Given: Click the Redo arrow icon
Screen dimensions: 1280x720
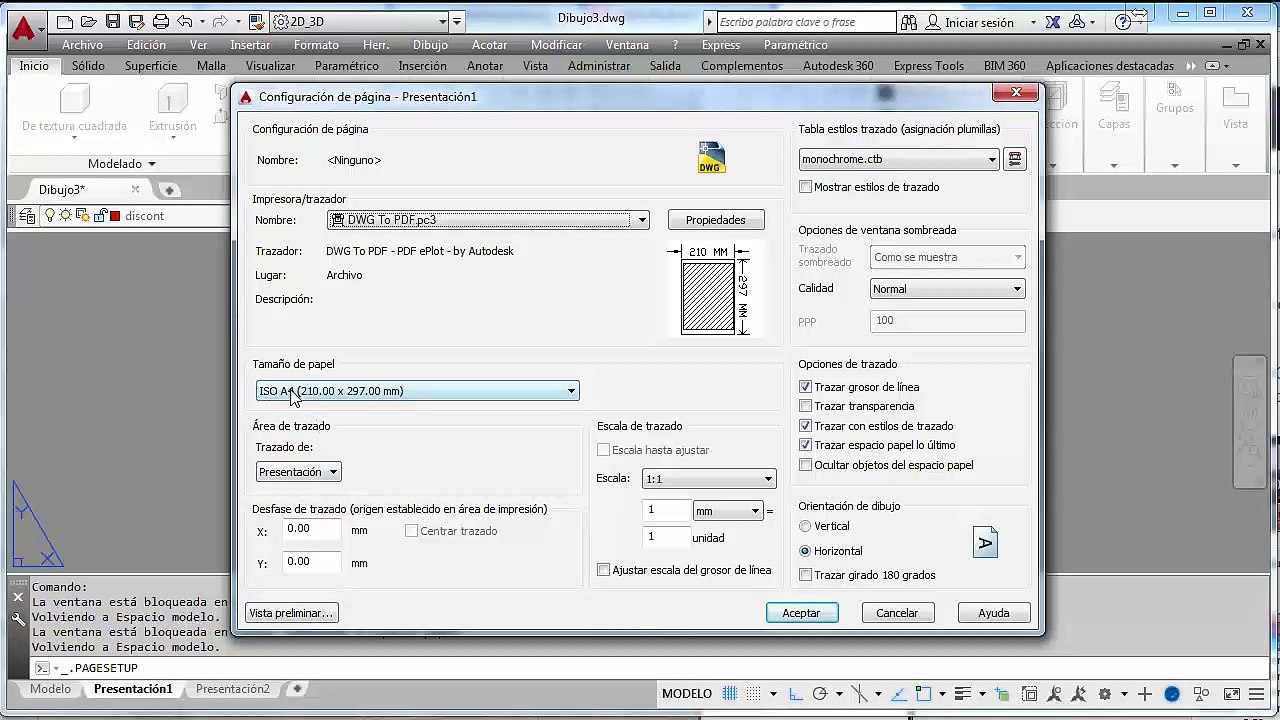Looking at the screenshot, I should click(x=221, y=21).
